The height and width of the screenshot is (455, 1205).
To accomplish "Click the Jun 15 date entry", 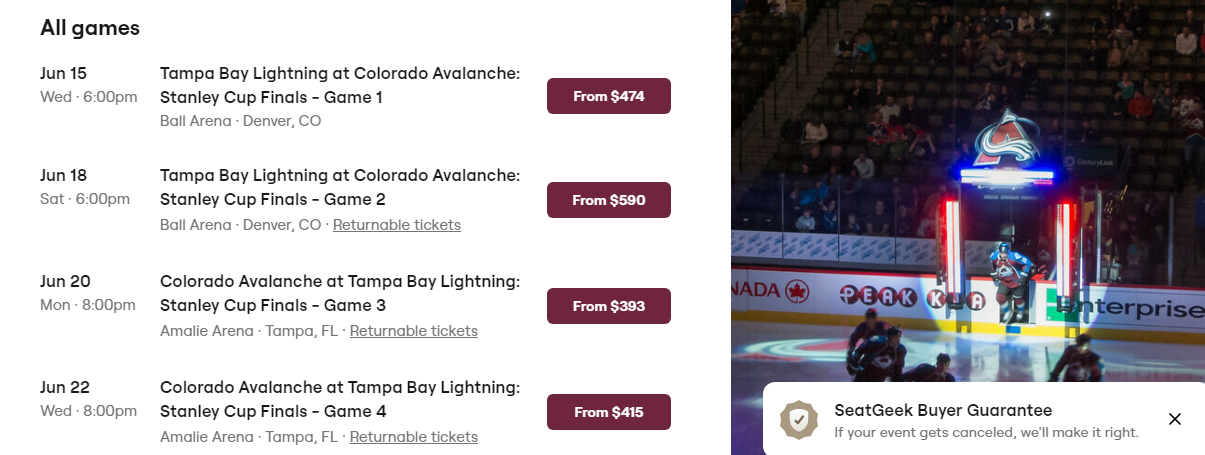I will tap(64, 73).
